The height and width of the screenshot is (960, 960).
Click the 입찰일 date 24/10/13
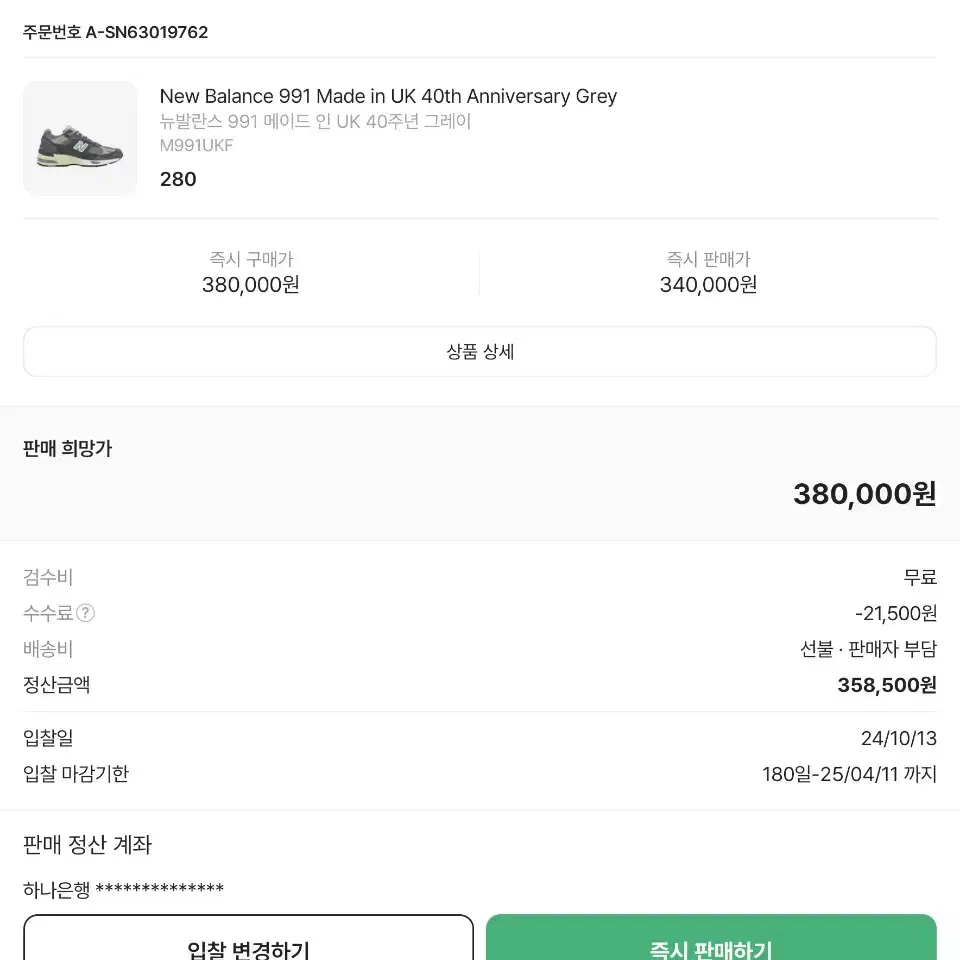pyautogui.click(x=899, y=738)
